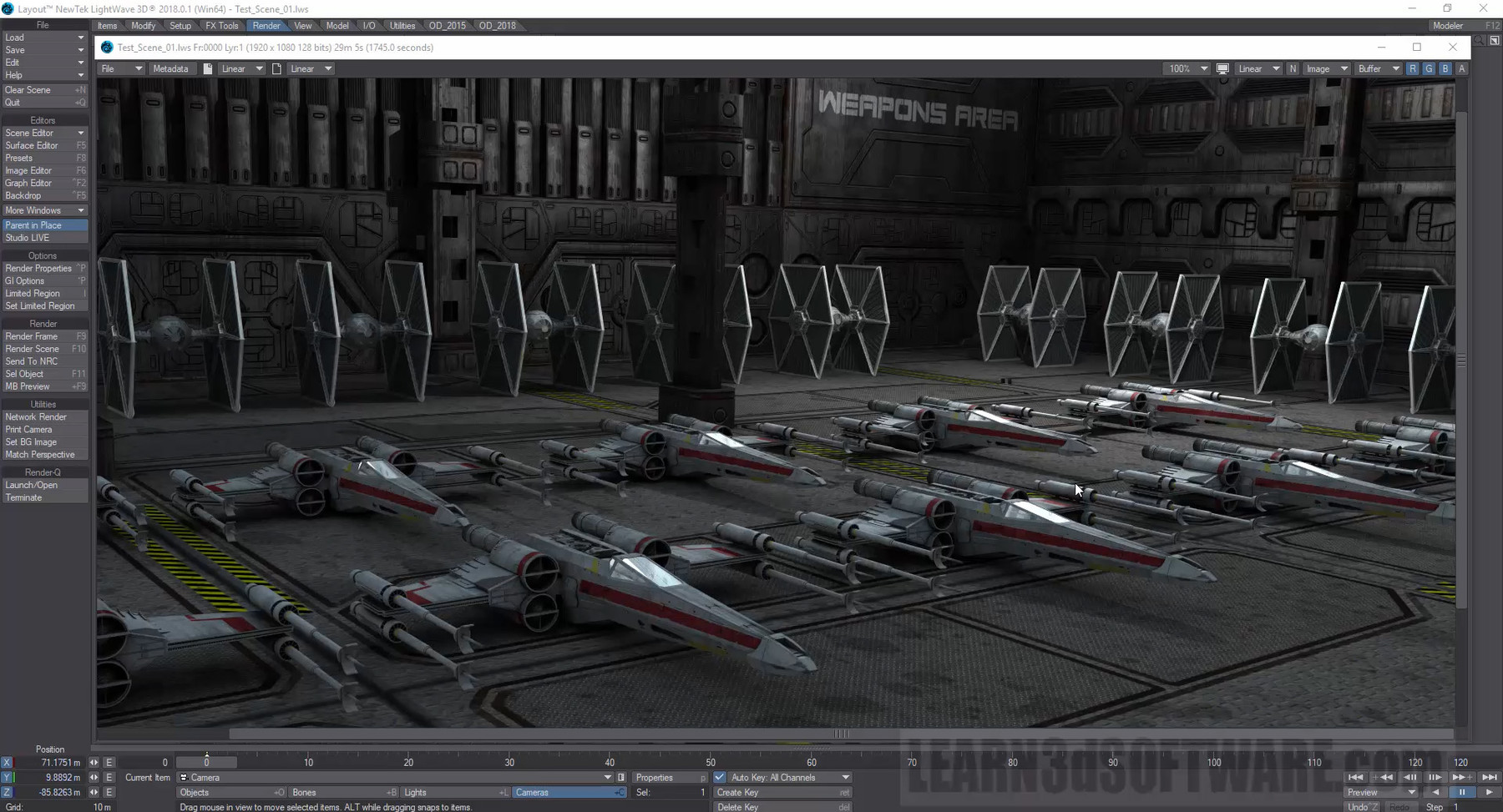Click the N button in the render toolbar
The image size is (1503, 812).
(x=1293, y=68)
